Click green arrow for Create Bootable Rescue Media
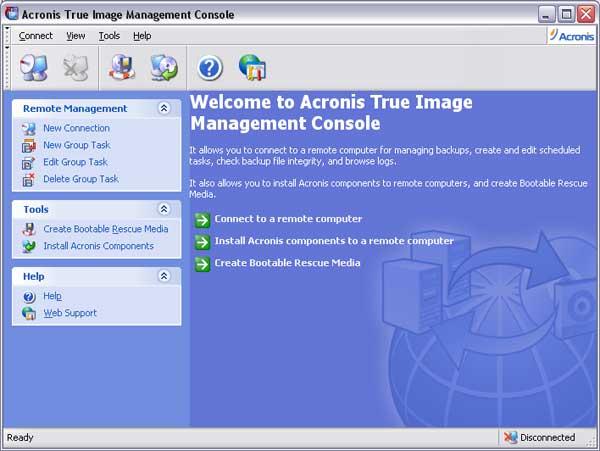 coord(202,264)
